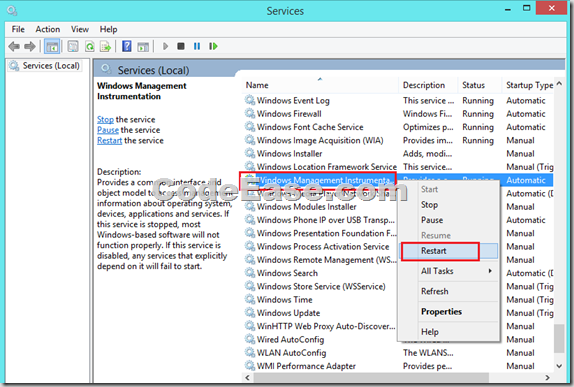Viewport: 574px width, 387px height.
Task: Select the Wired AutoConfig service row
Action: pos(398,339)
